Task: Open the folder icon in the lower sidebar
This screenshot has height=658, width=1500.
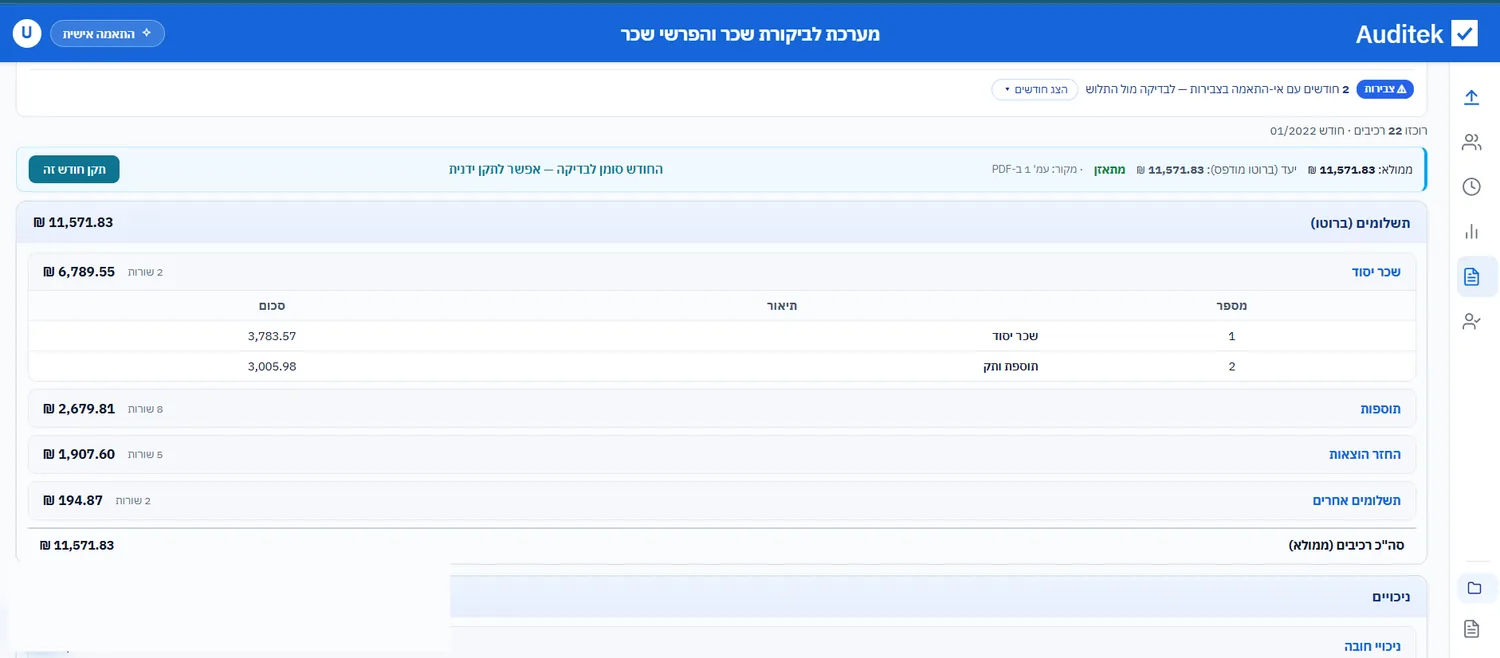Action: (1477, 588)
